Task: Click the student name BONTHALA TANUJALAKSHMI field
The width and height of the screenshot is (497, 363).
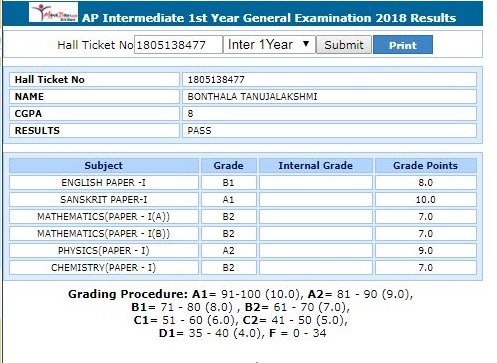Action: coord(329,97)
